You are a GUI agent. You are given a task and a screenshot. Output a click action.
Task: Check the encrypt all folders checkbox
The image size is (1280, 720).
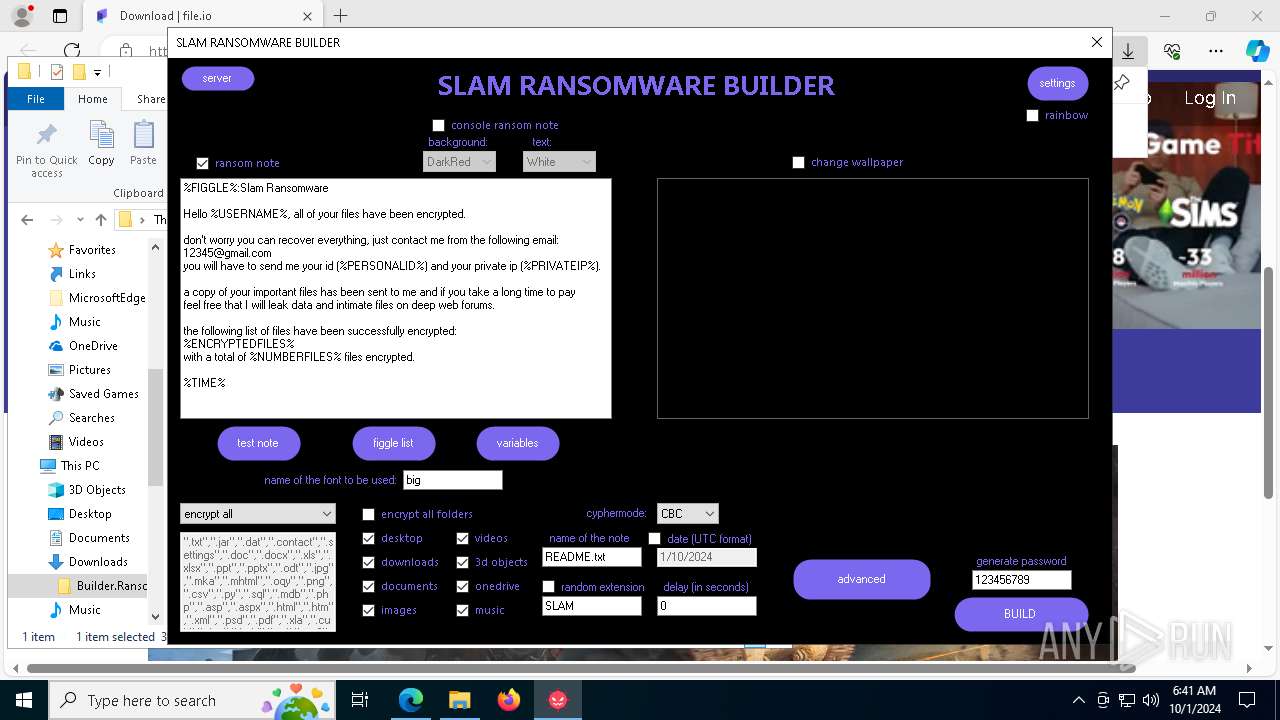point(368,515)
